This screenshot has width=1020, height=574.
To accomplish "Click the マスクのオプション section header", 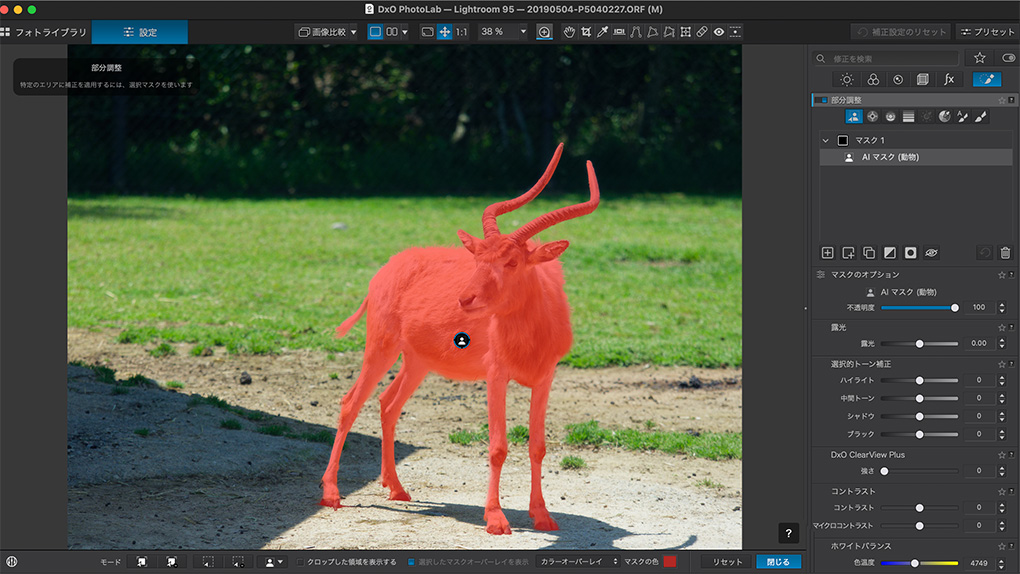I will pyautogui.click(x=913, y=275).
